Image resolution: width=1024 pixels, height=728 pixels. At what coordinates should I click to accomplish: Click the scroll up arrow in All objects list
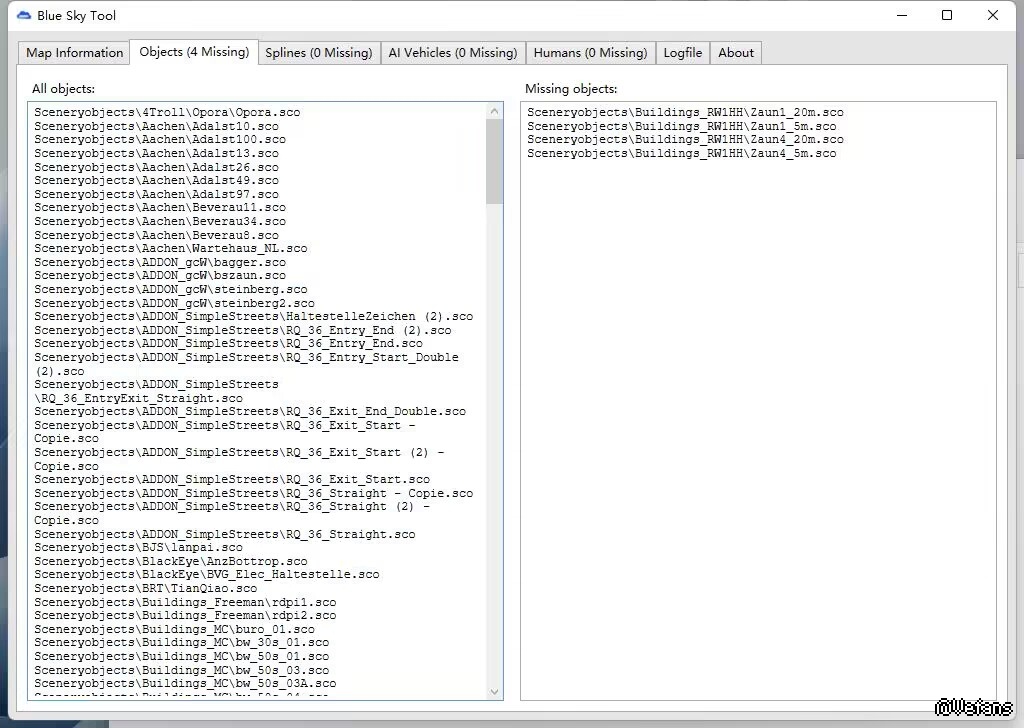click(x=495, y=111)
